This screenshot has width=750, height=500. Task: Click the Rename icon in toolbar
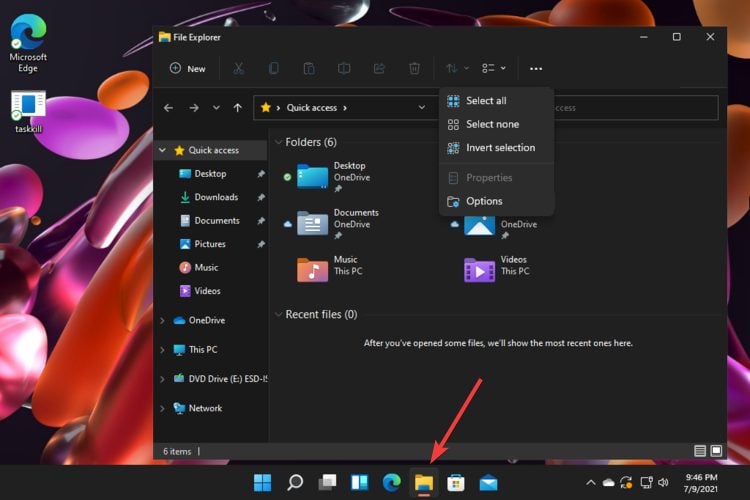pos(344,68)
